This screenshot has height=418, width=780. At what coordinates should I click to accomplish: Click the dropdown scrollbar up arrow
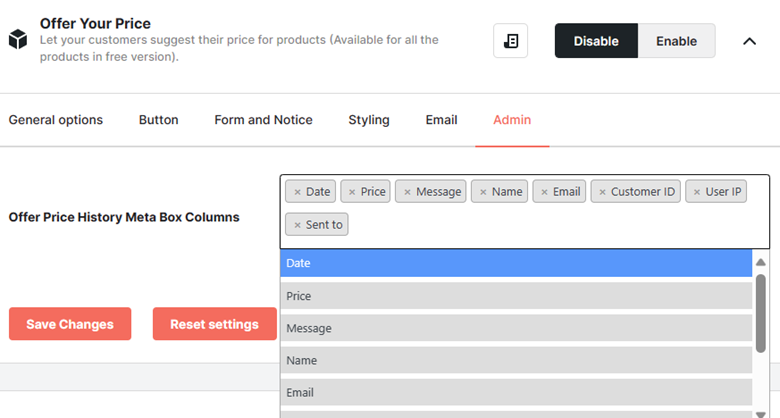click(760, 262)
